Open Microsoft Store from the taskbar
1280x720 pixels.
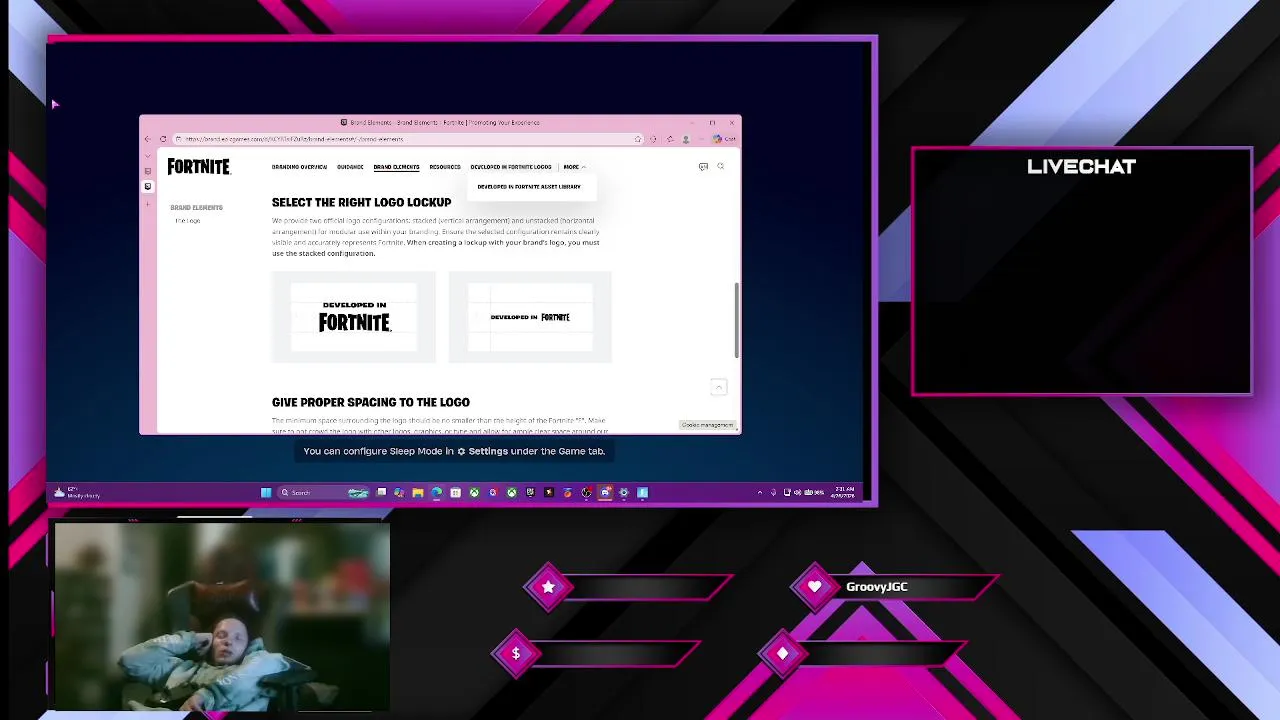coord(455,492)
